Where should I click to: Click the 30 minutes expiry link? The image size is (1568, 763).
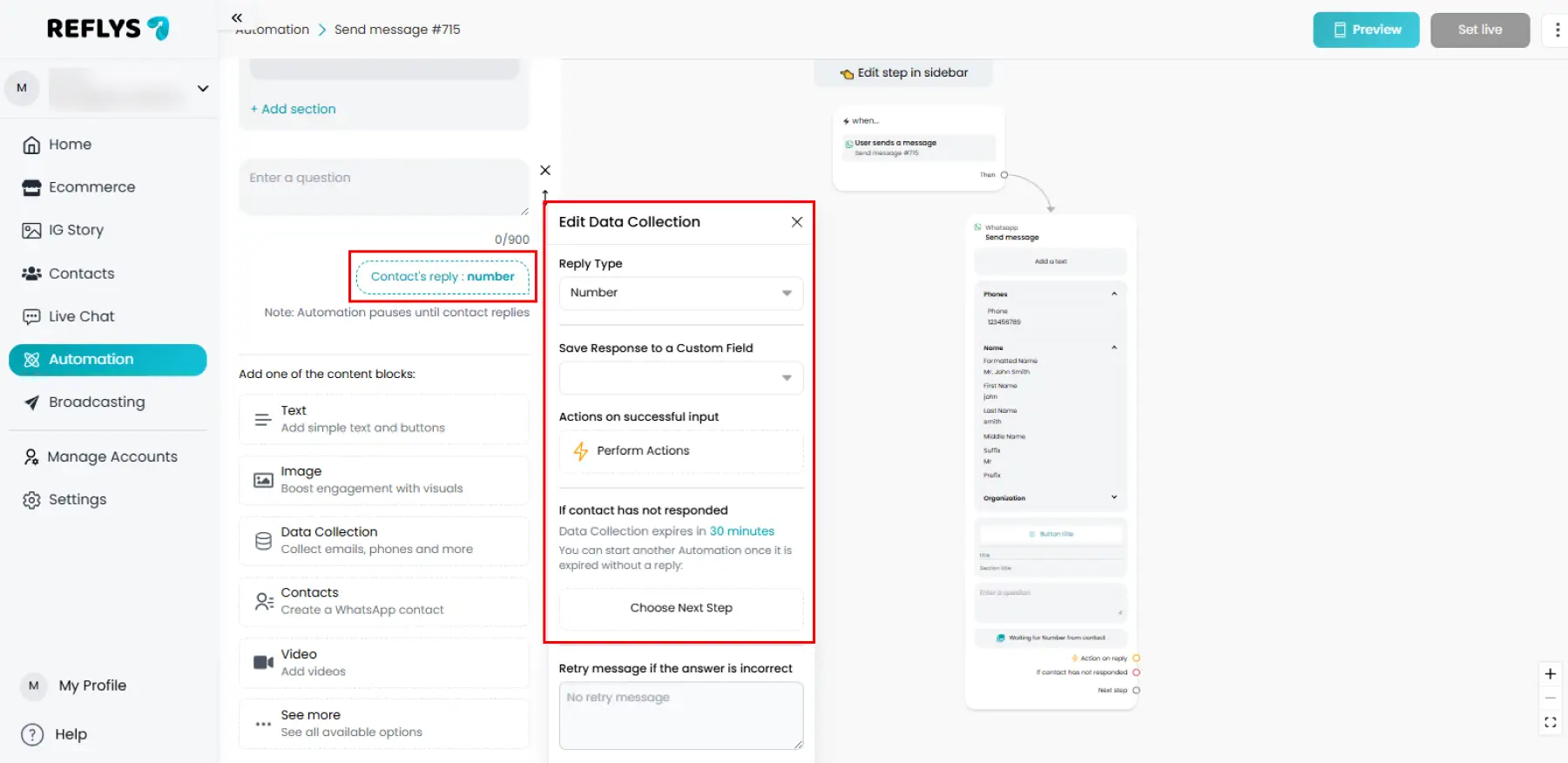tap(741, 531)
